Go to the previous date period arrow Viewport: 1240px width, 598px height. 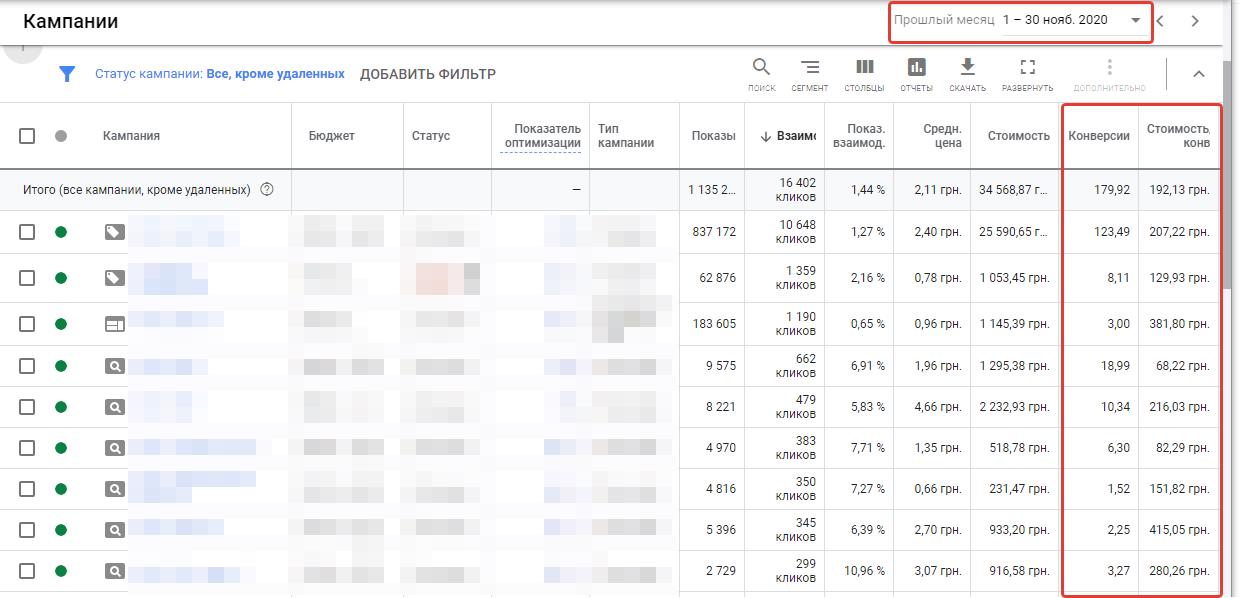tap(1161, 21)
